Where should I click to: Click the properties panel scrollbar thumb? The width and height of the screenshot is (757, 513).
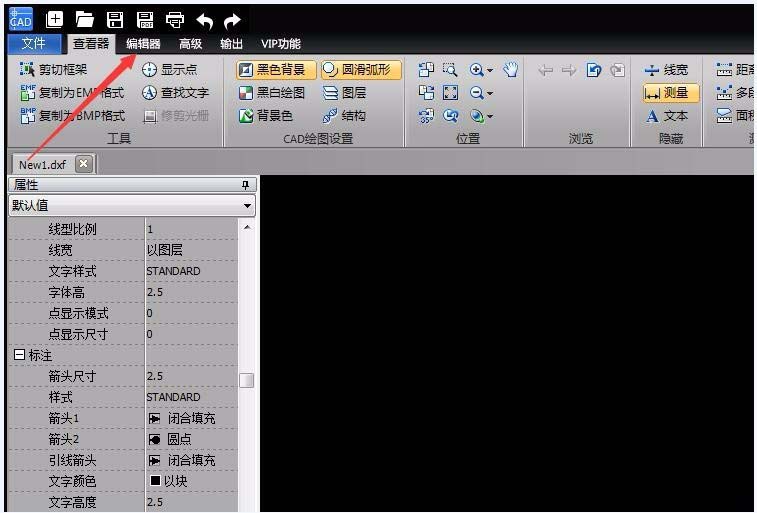(246, 380)
